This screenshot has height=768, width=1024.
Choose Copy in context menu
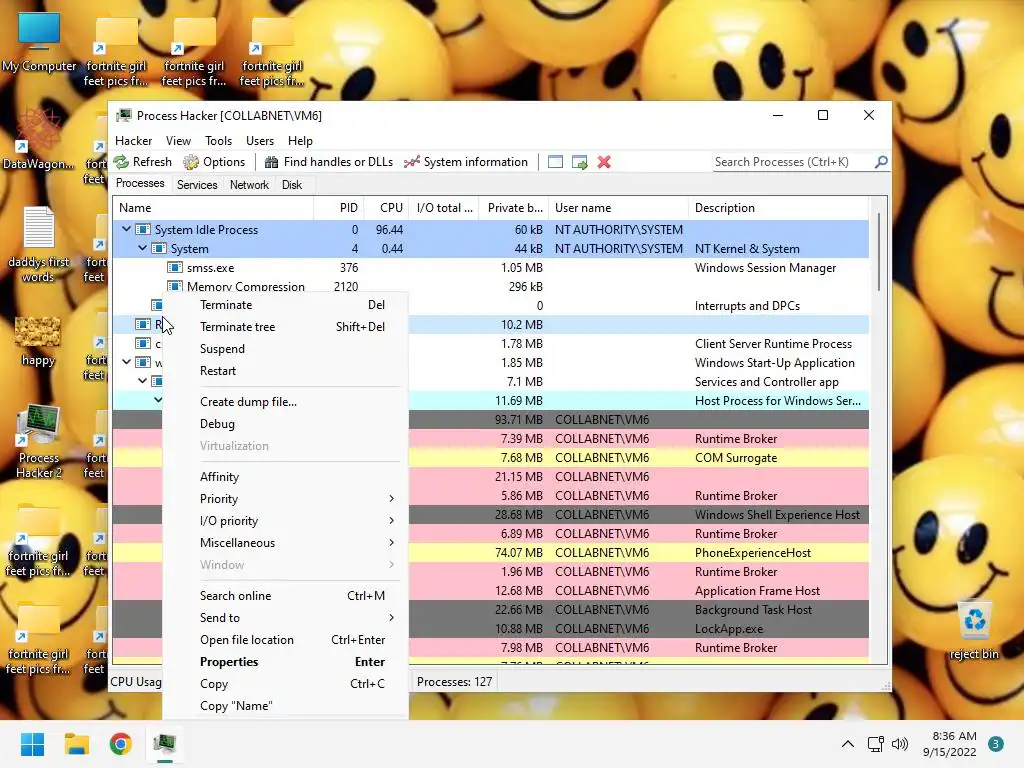286,684
